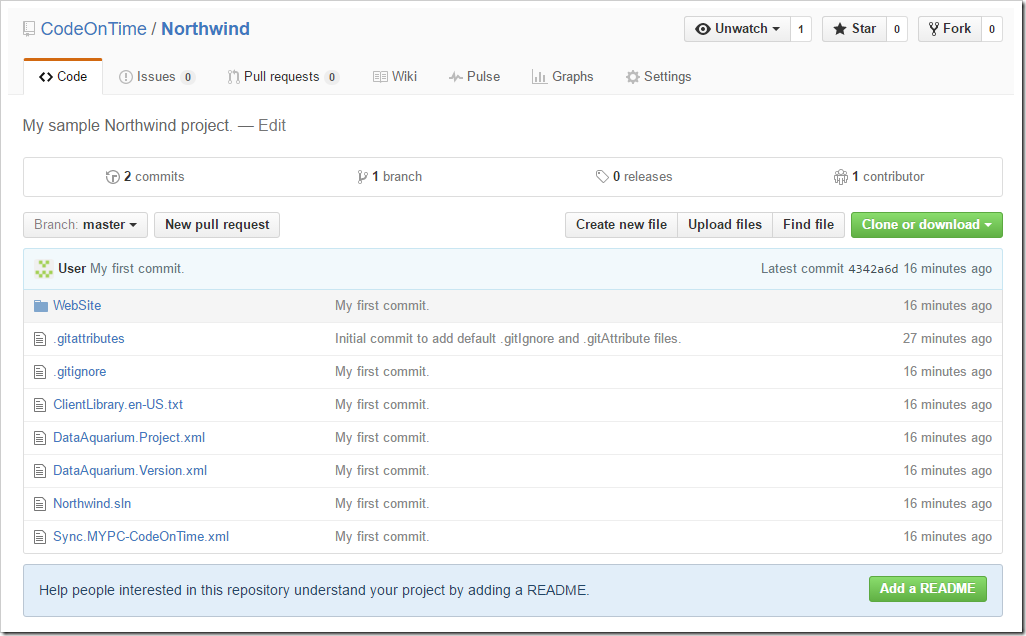Image resolution: width=1026 pixels, height=636 pixels.
Task: Edit the repository description
Action: tap(272, 126)
